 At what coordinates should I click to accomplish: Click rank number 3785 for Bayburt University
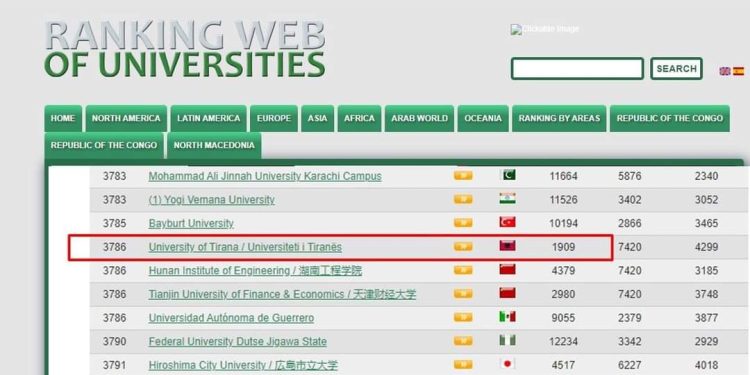pos(114,223)
